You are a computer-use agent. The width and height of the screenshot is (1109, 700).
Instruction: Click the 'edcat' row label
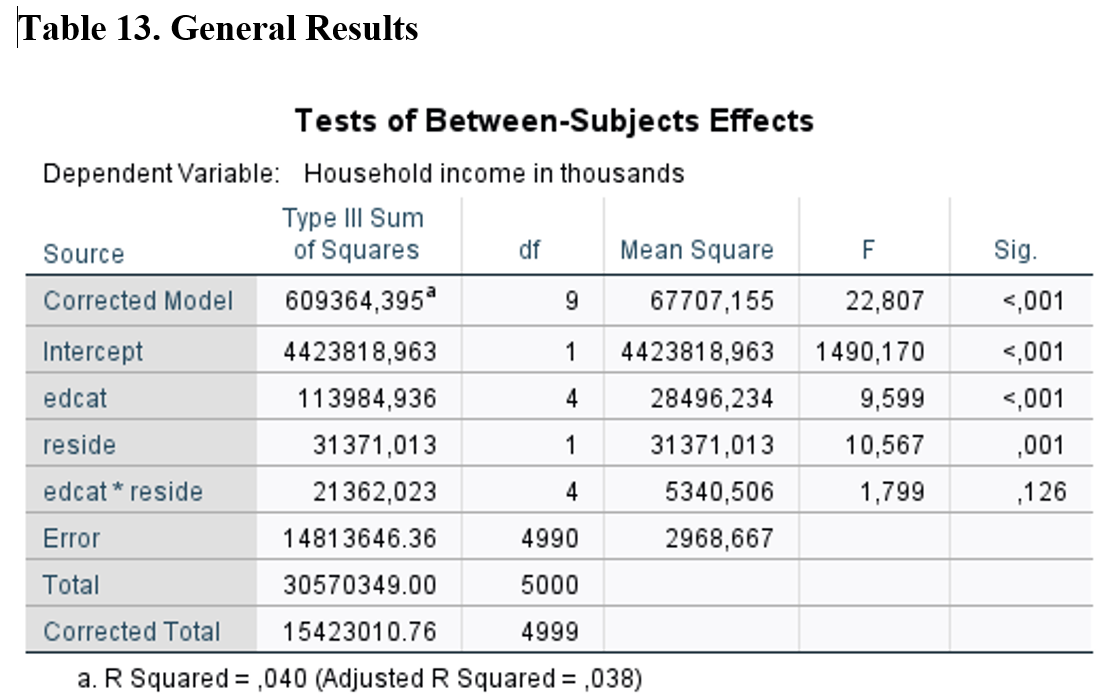(x=75, y=398)
